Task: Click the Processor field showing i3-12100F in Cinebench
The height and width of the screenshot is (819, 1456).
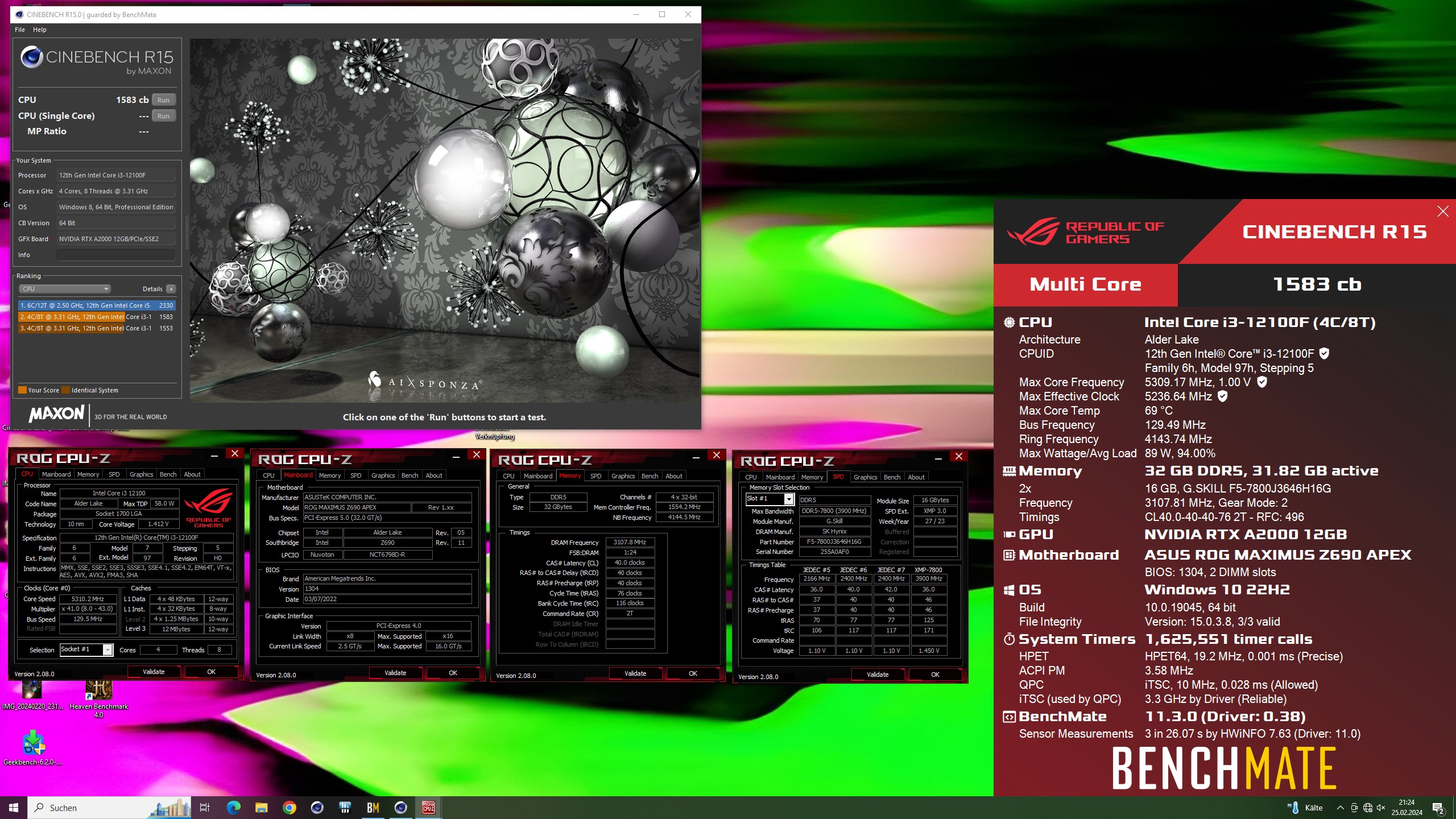Action: [x=116, y=175]
